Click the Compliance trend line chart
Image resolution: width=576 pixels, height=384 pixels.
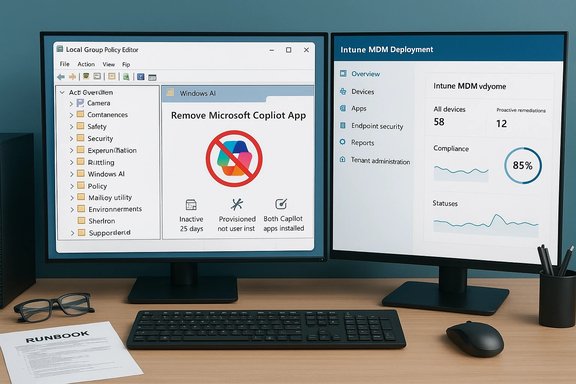tap(461, 173)
